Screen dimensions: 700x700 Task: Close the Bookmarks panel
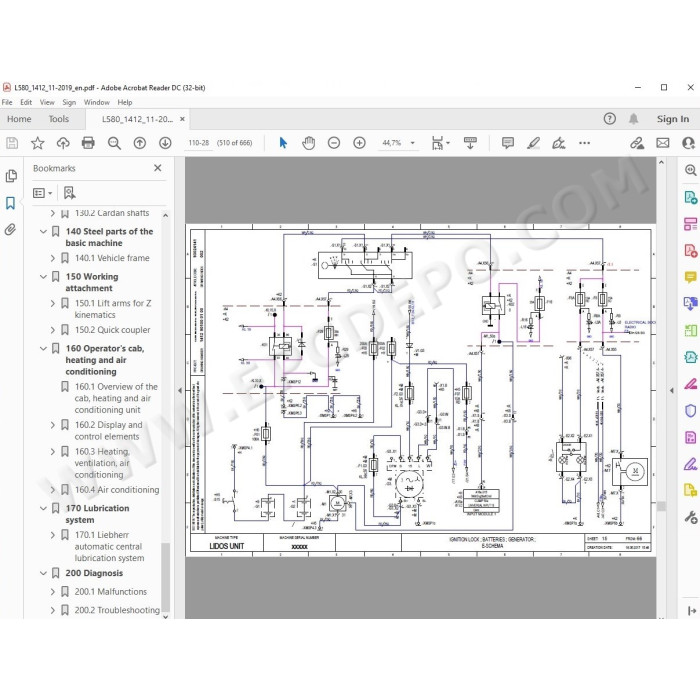pyautogui.click(x=158, y=168)
